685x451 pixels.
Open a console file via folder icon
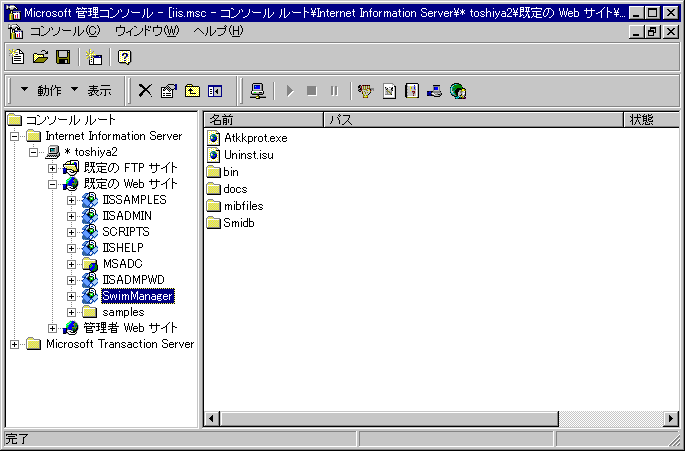tap(40, 57)
